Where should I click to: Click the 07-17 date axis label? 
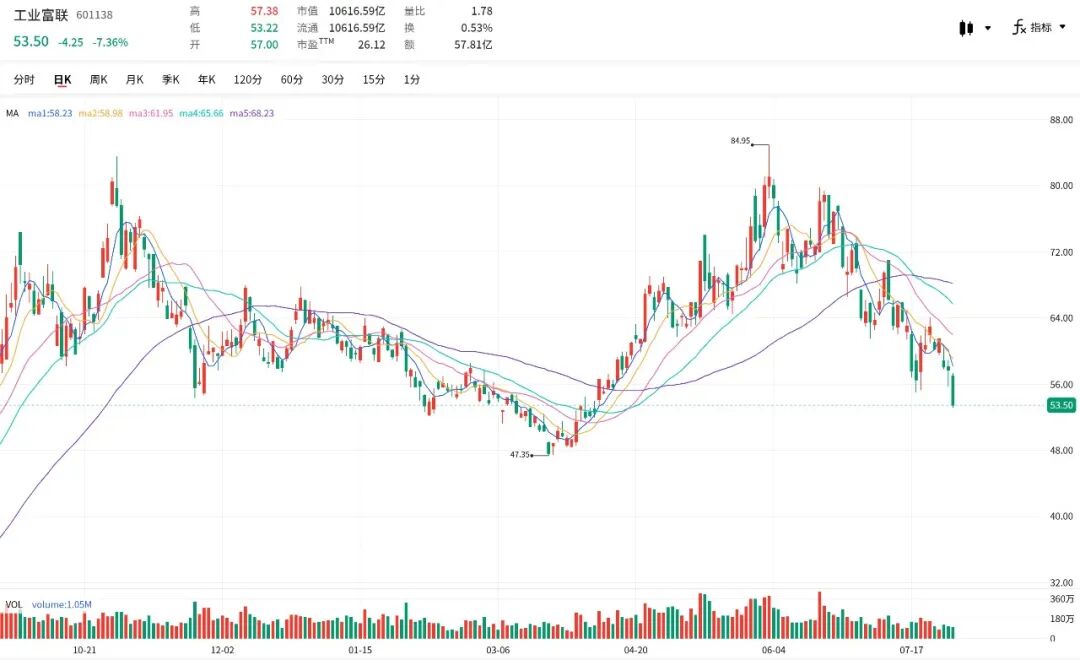pos(911,650)
